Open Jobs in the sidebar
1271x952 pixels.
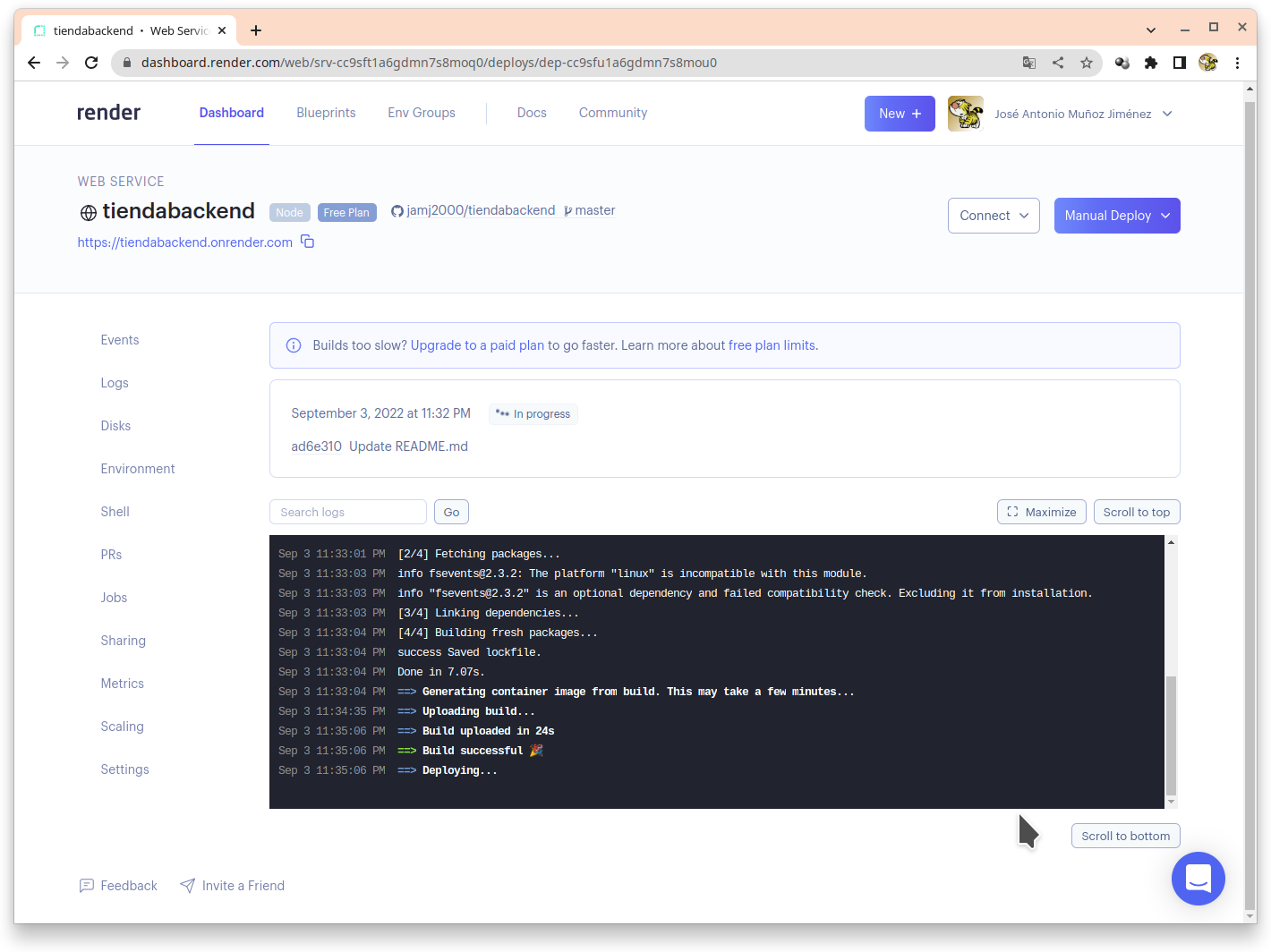click(114, 598)
